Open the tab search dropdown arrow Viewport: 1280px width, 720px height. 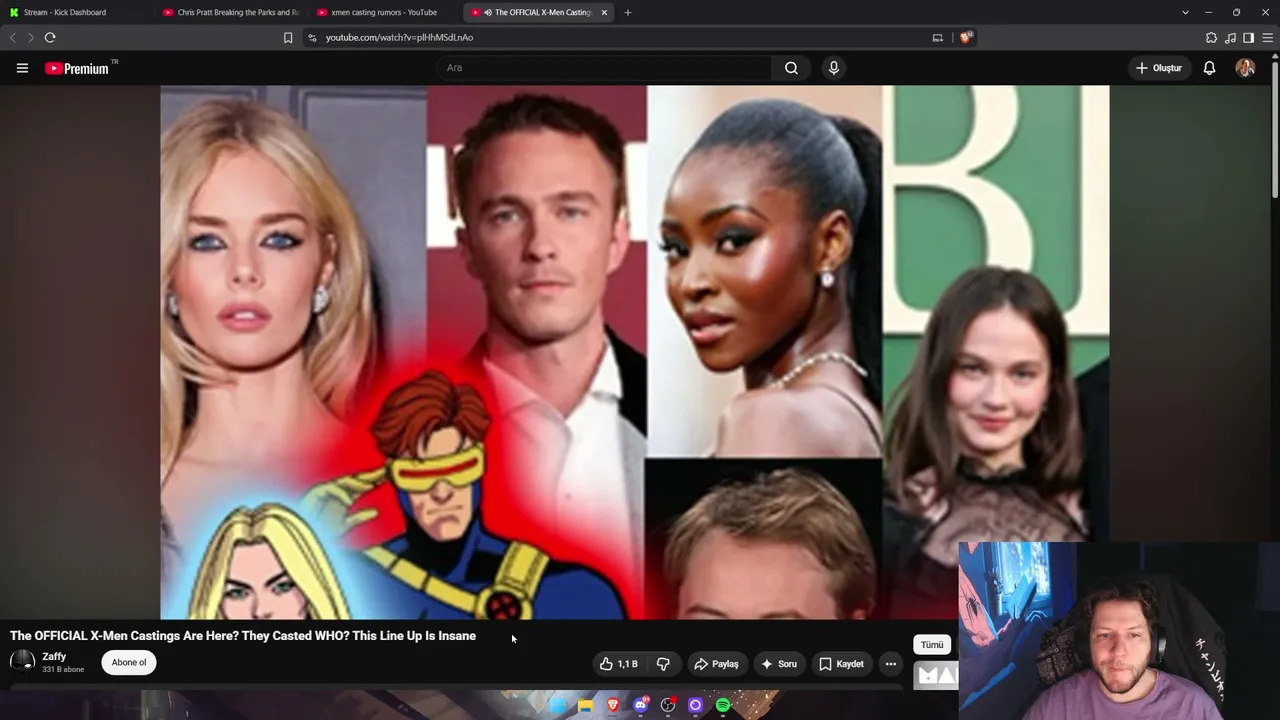click(x=1185, y=12)
